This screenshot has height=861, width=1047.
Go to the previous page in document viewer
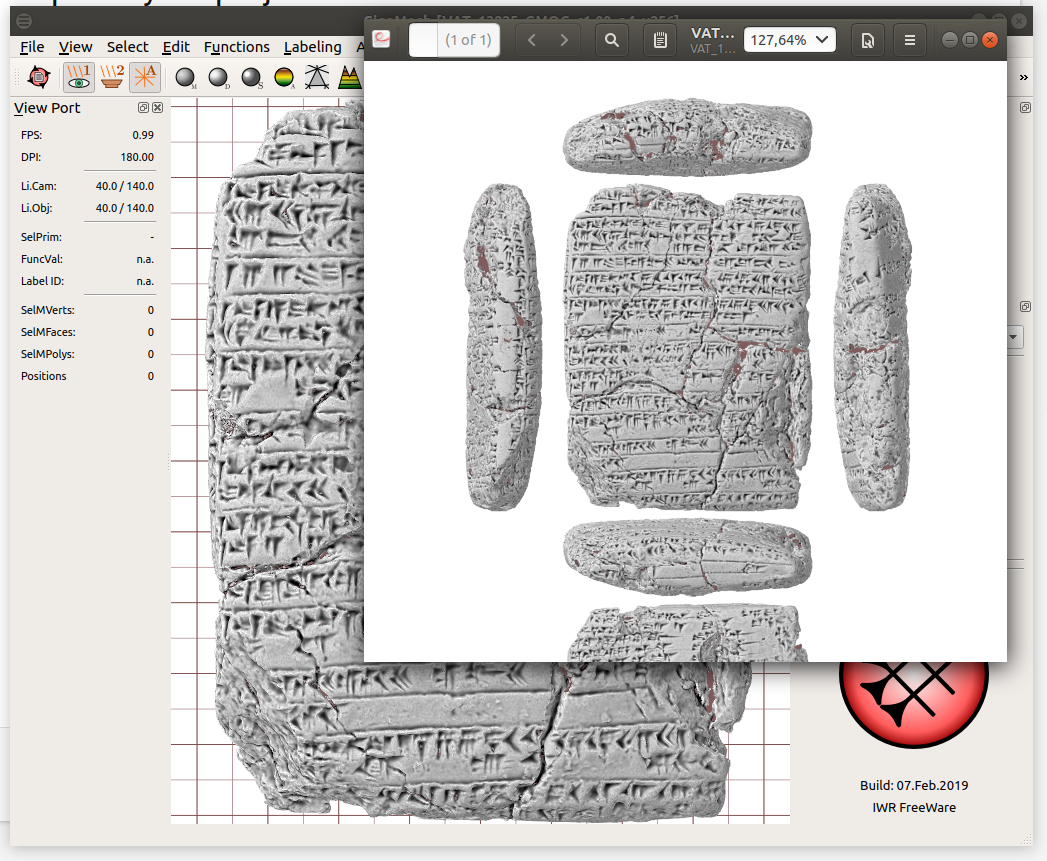coord(532,40)
